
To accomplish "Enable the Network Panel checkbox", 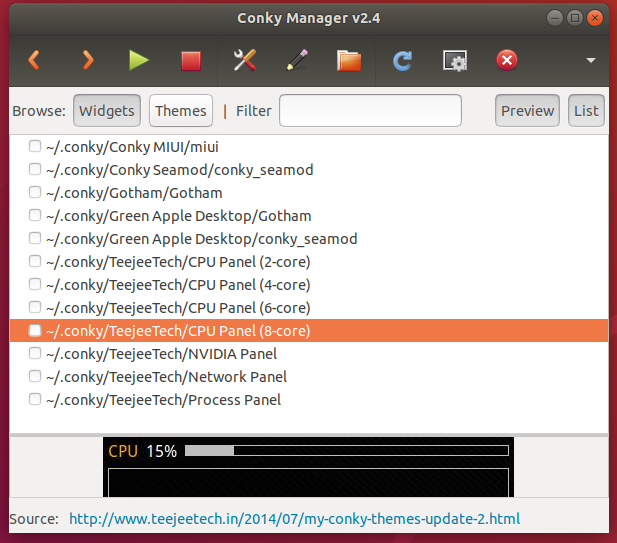I will (35, 376).
